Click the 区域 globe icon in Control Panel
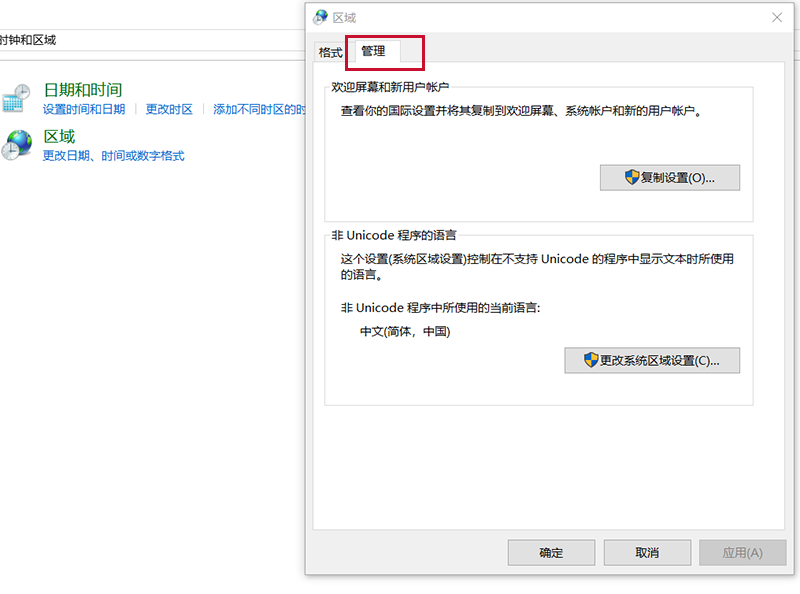This screenshot has width=800, height=594. [x=16, y=145]
